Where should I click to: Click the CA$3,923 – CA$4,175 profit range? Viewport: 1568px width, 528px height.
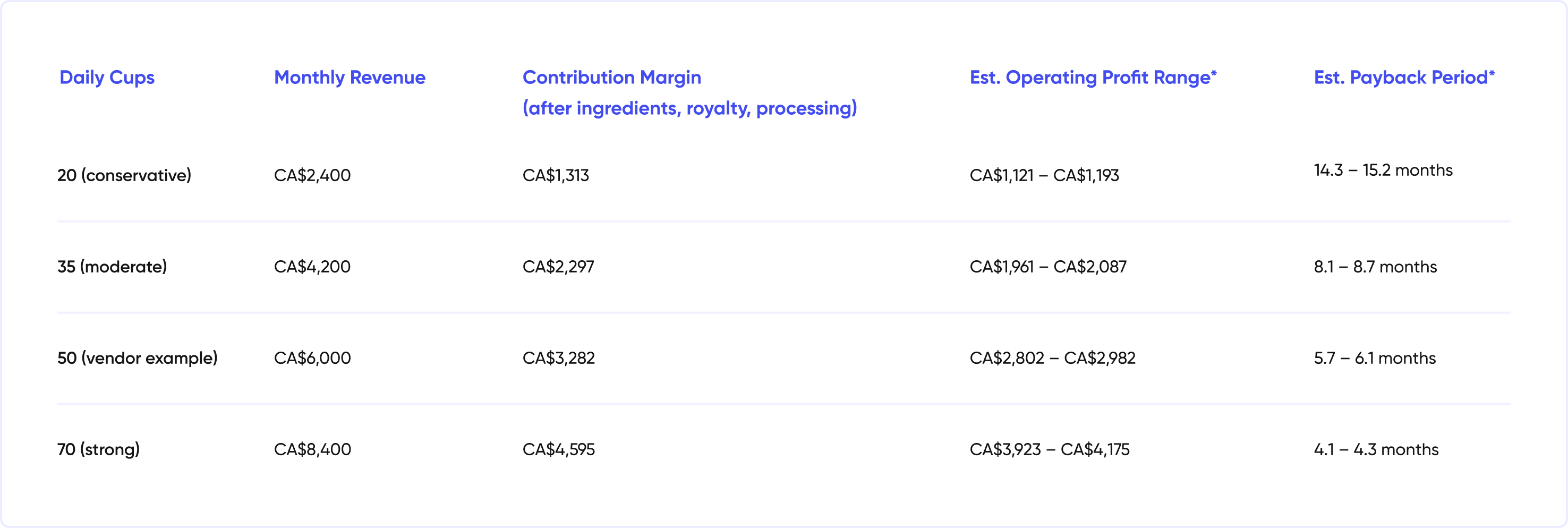(1050, 449)
